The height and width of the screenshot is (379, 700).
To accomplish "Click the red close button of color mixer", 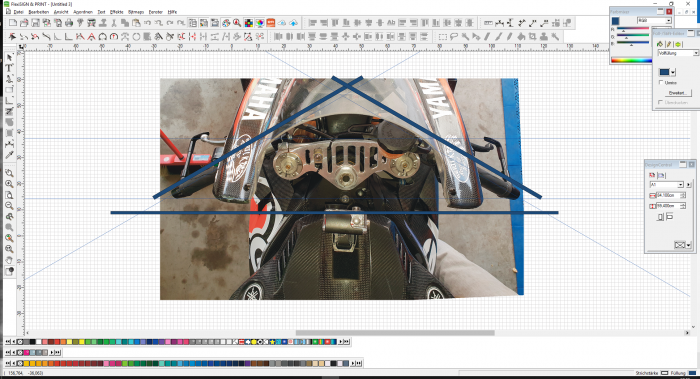I will (669, 11).
